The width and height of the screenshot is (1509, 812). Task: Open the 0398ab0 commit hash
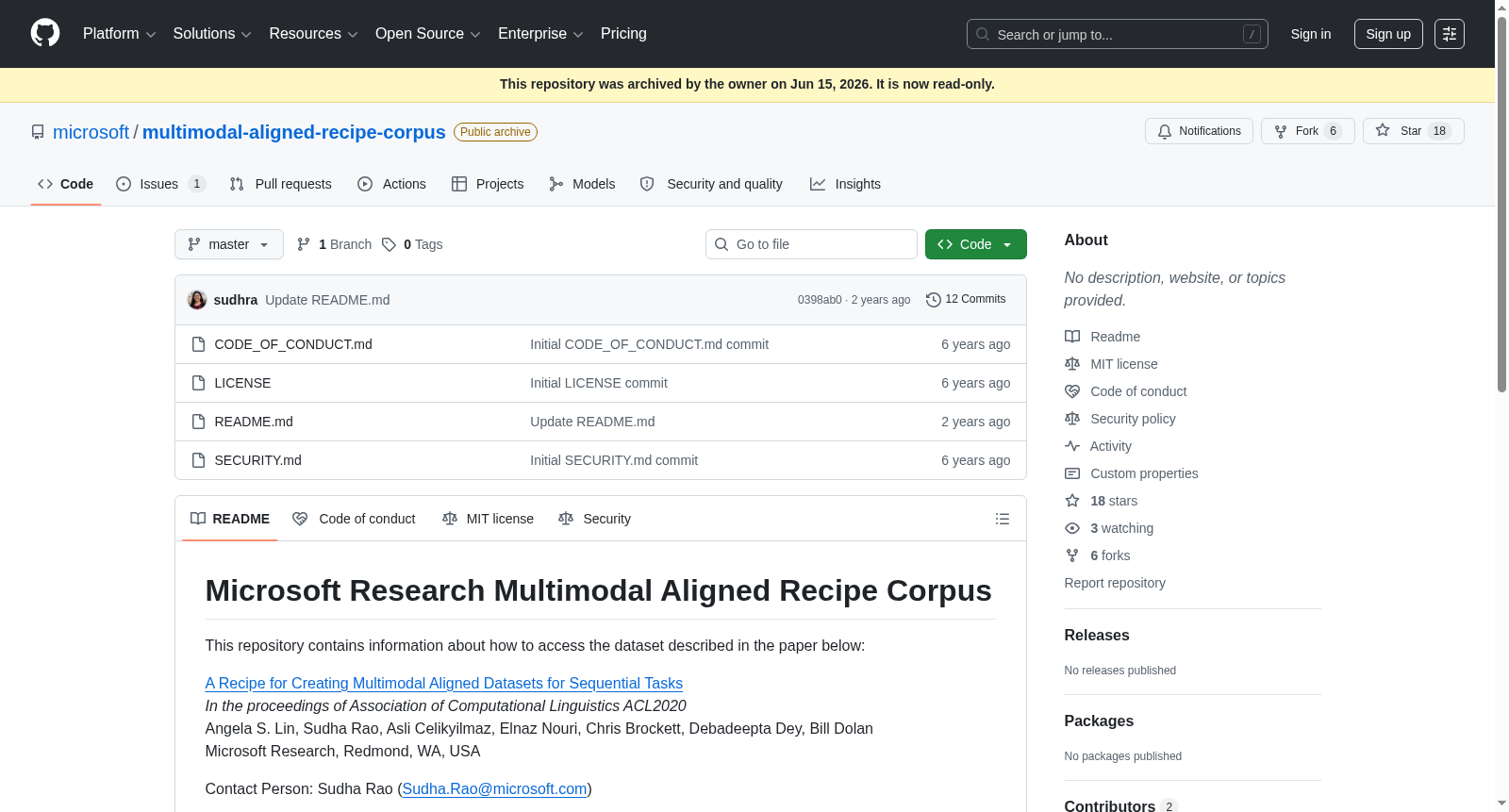[820, 300]
